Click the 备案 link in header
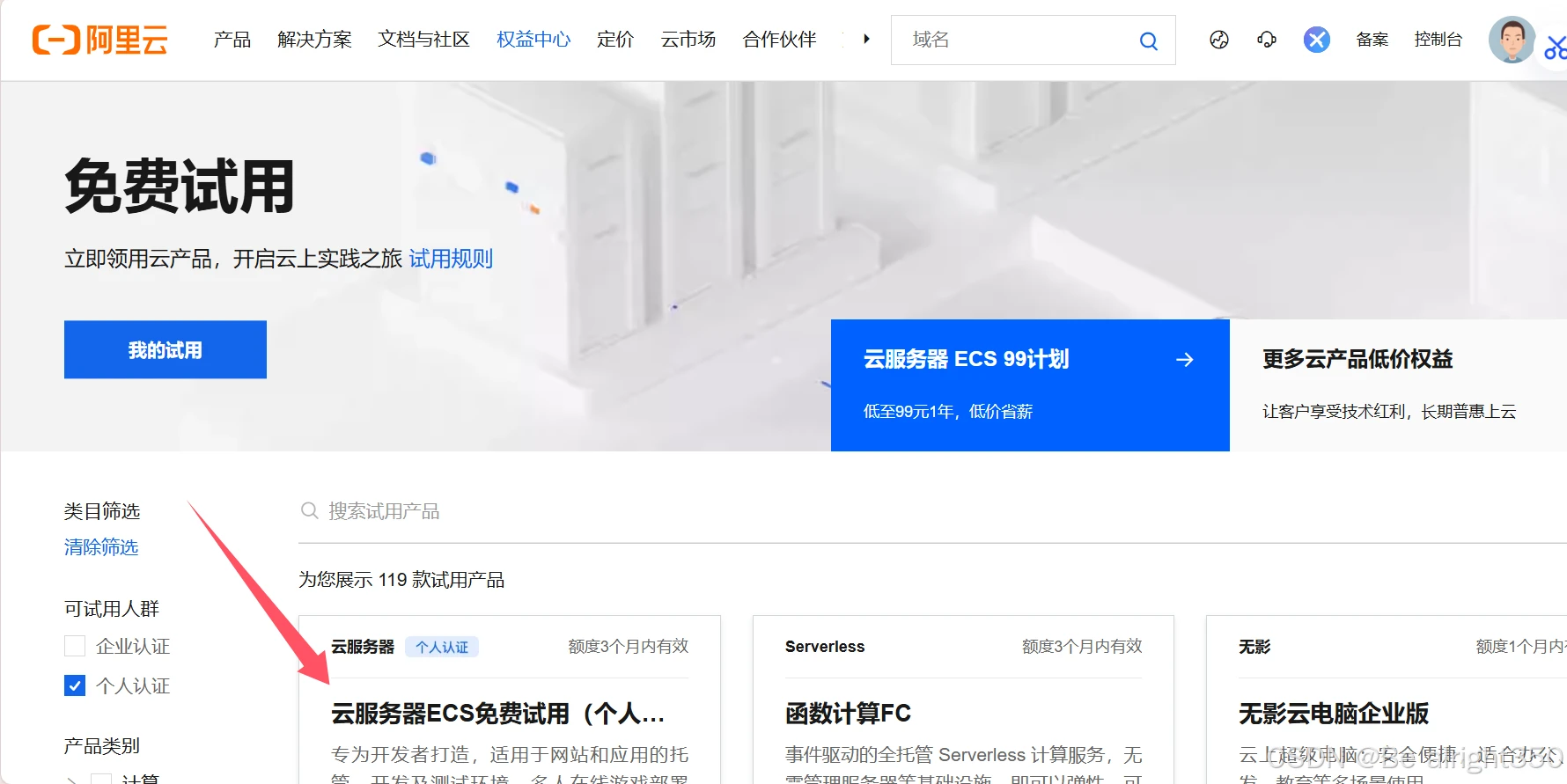The image size is (1567, 784). point(1372,40)
